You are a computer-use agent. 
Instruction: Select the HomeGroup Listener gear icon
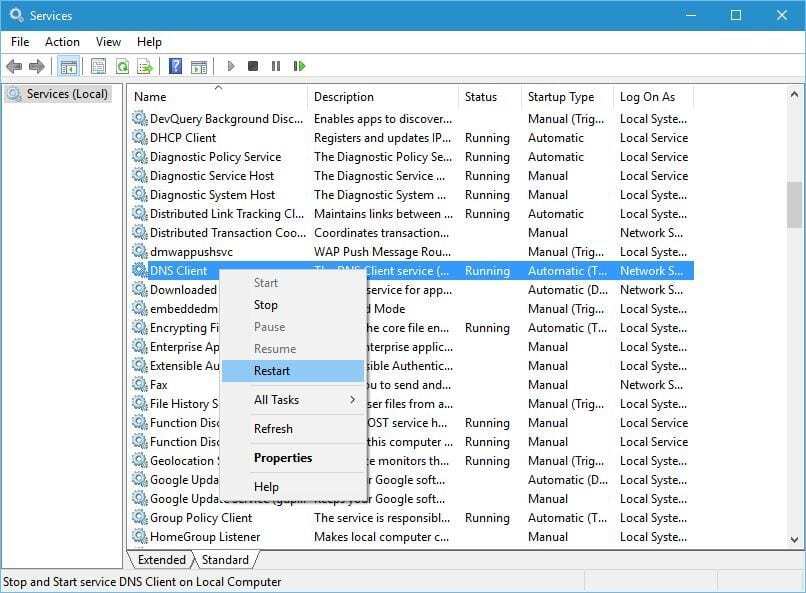(x=140, y=536)
